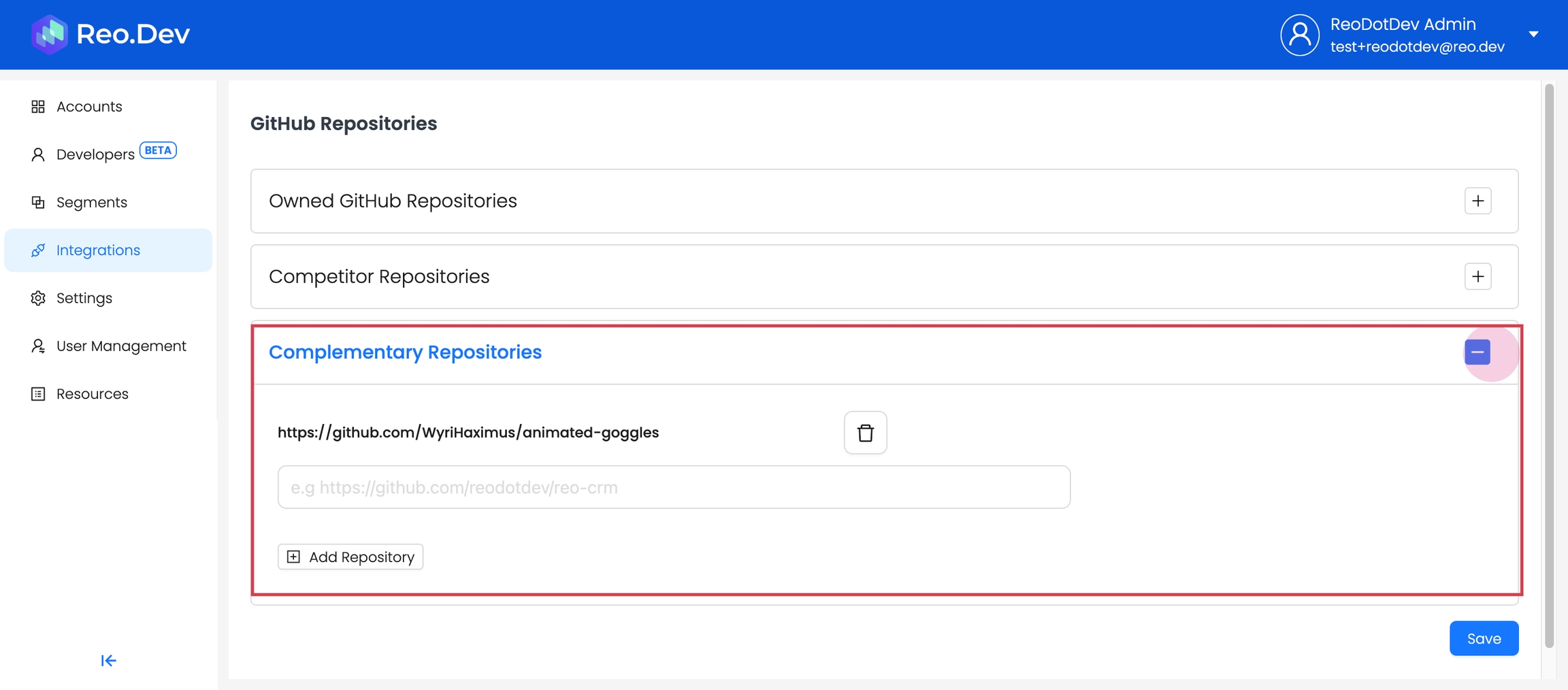The width and height of the screenshot is (1568, 690).
Task: Go to User Management page
Action: pos(121,346)
